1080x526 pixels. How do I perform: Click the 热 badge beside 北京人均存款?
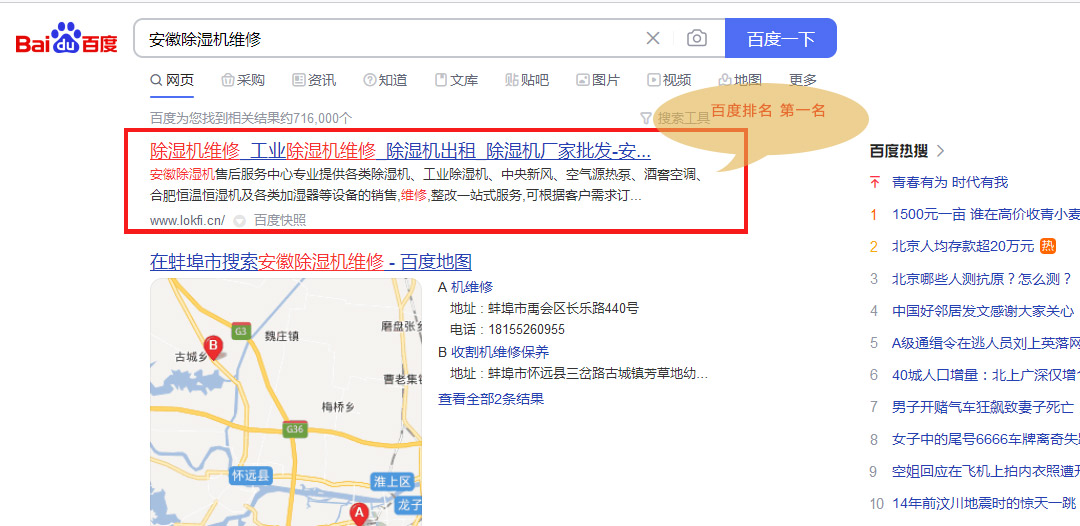[x=1048, y=245]
